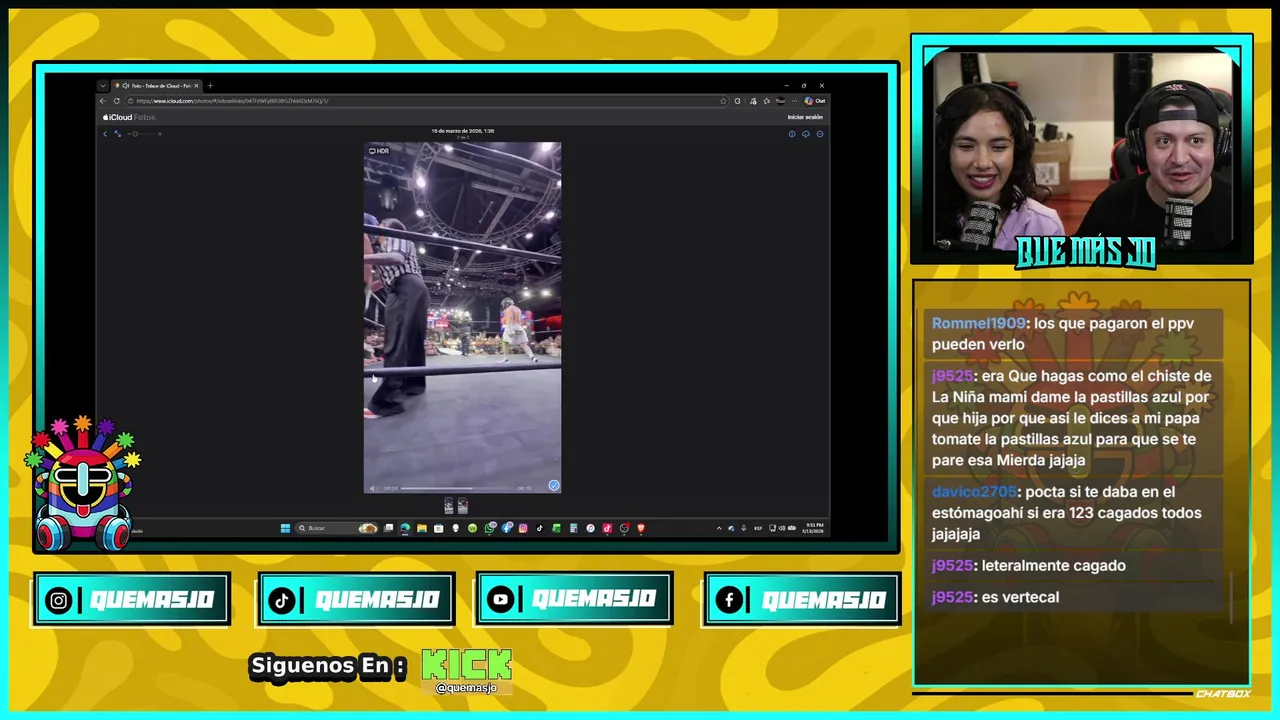Viewport: 1280px width, 720px height.
Task: Open Brave browser from the taskbar
Action: click(x=641, y=528)
